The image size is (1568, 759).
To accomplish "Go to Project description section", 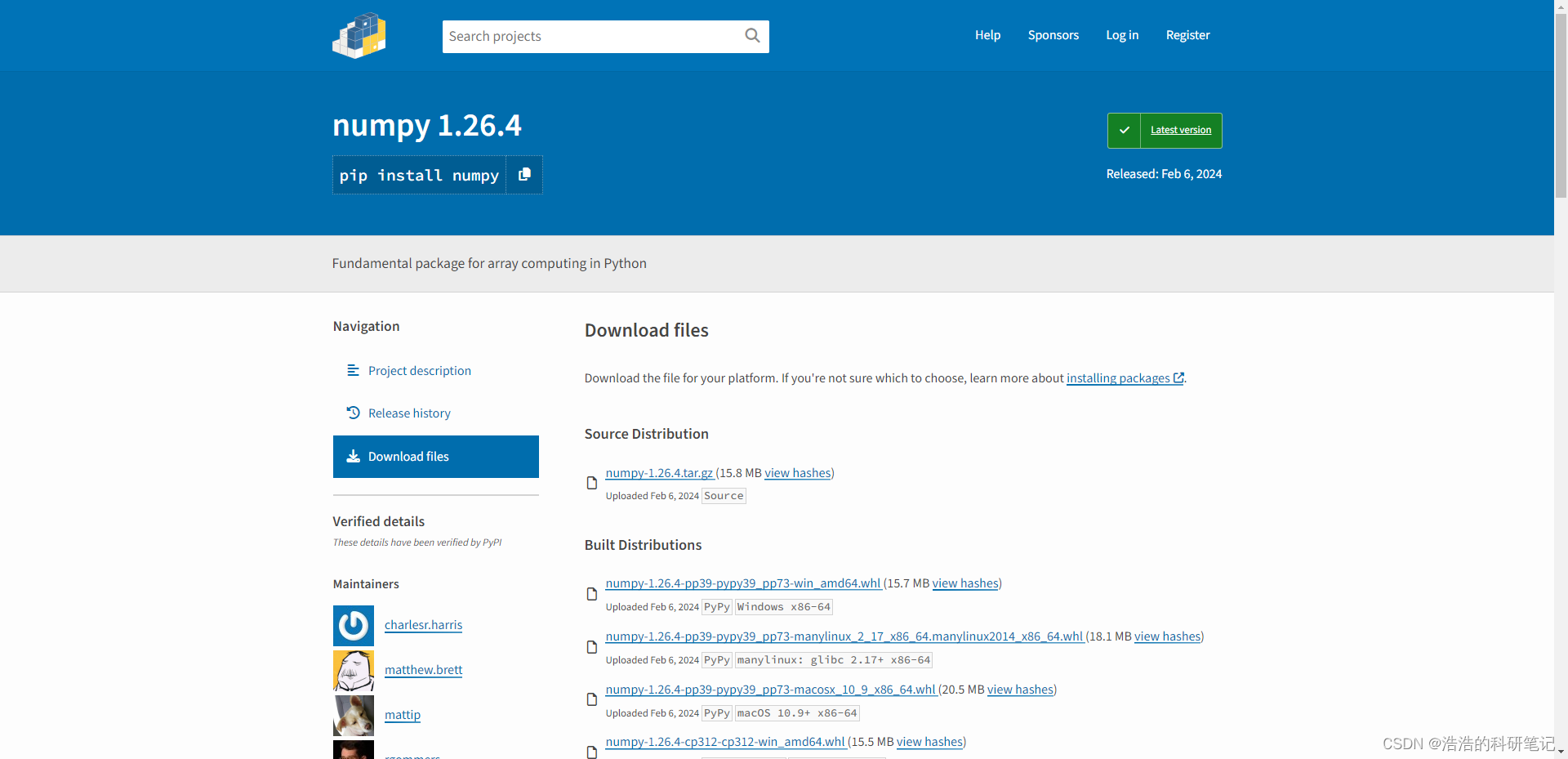I will tap(420, 370).
